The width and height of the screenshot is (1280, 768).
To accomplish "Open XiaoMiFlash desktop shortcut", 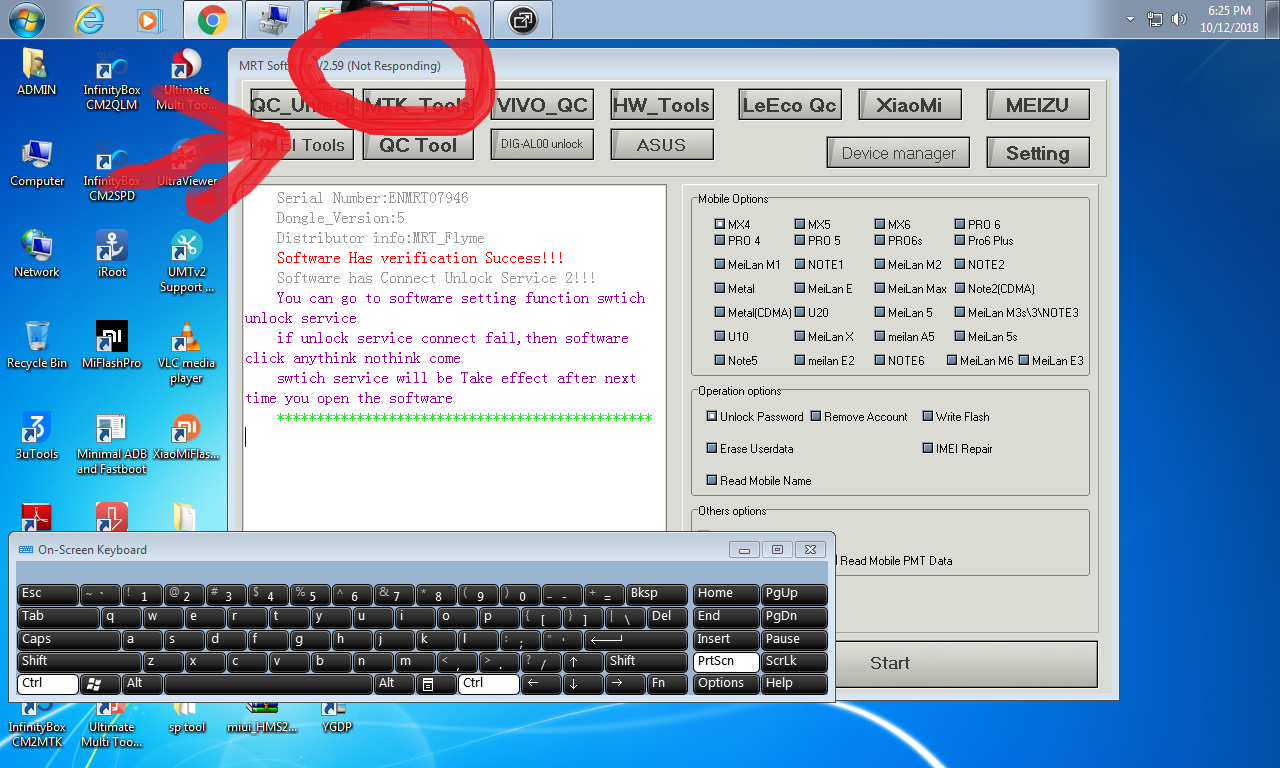I will click(186, 437).
